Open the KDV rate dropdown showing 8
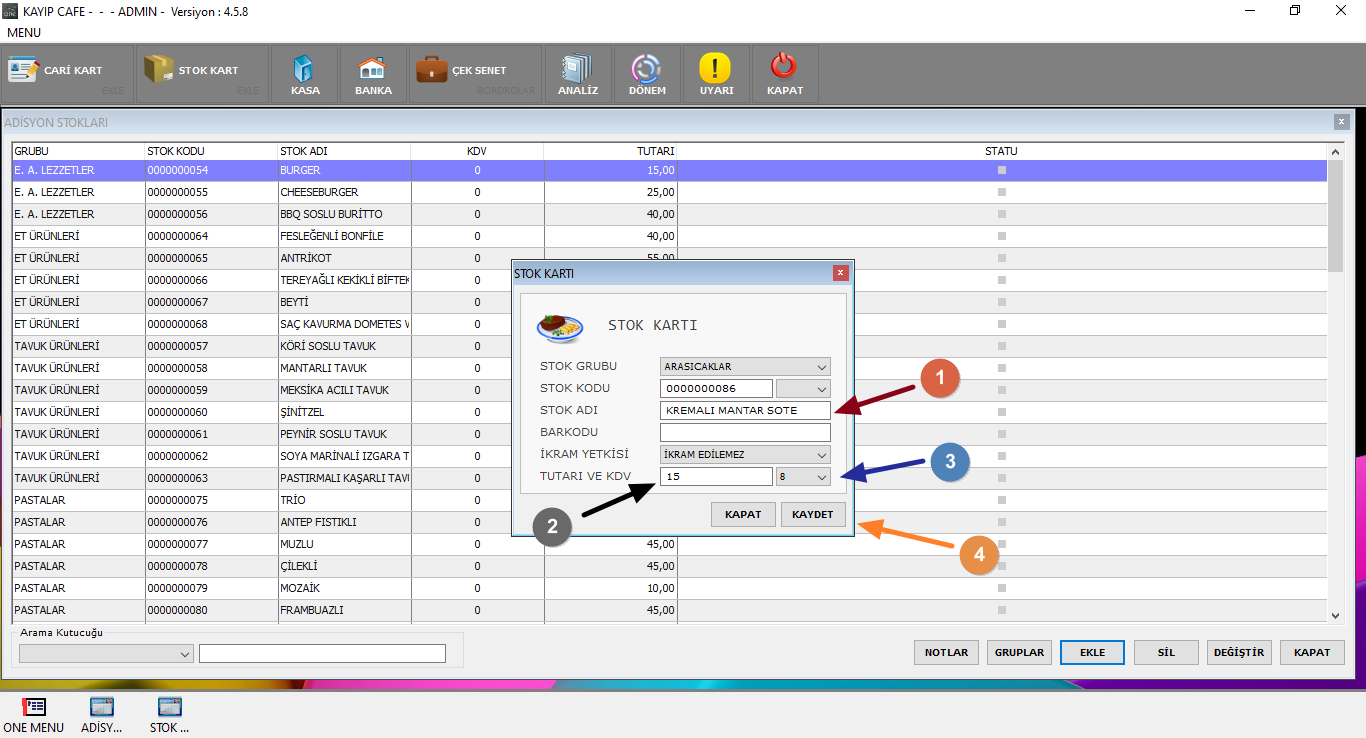The image size is (1366, 738). coord(821,477)
